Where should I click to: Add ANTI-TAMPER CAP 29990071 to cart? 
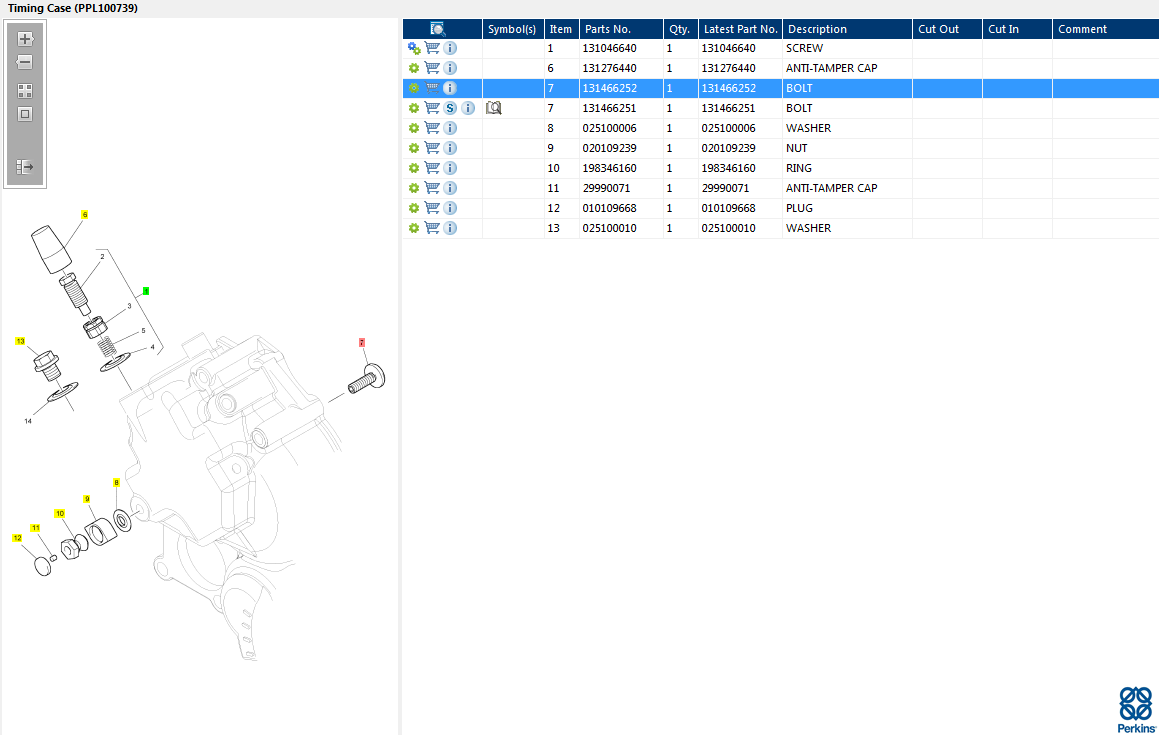coord(432,188)
